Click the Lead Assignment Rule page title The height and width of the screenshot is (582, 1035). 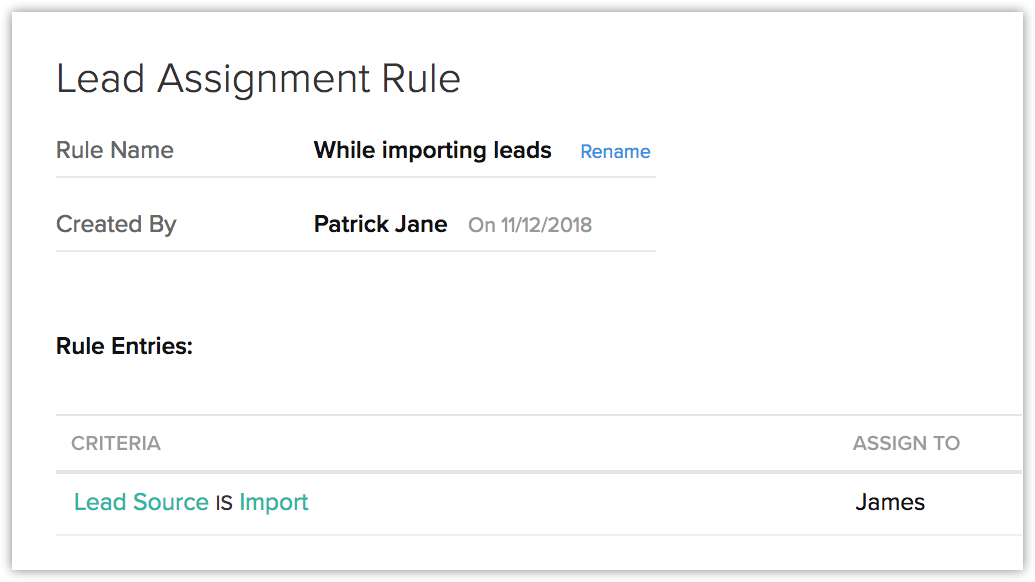click(x=258, y=79)
